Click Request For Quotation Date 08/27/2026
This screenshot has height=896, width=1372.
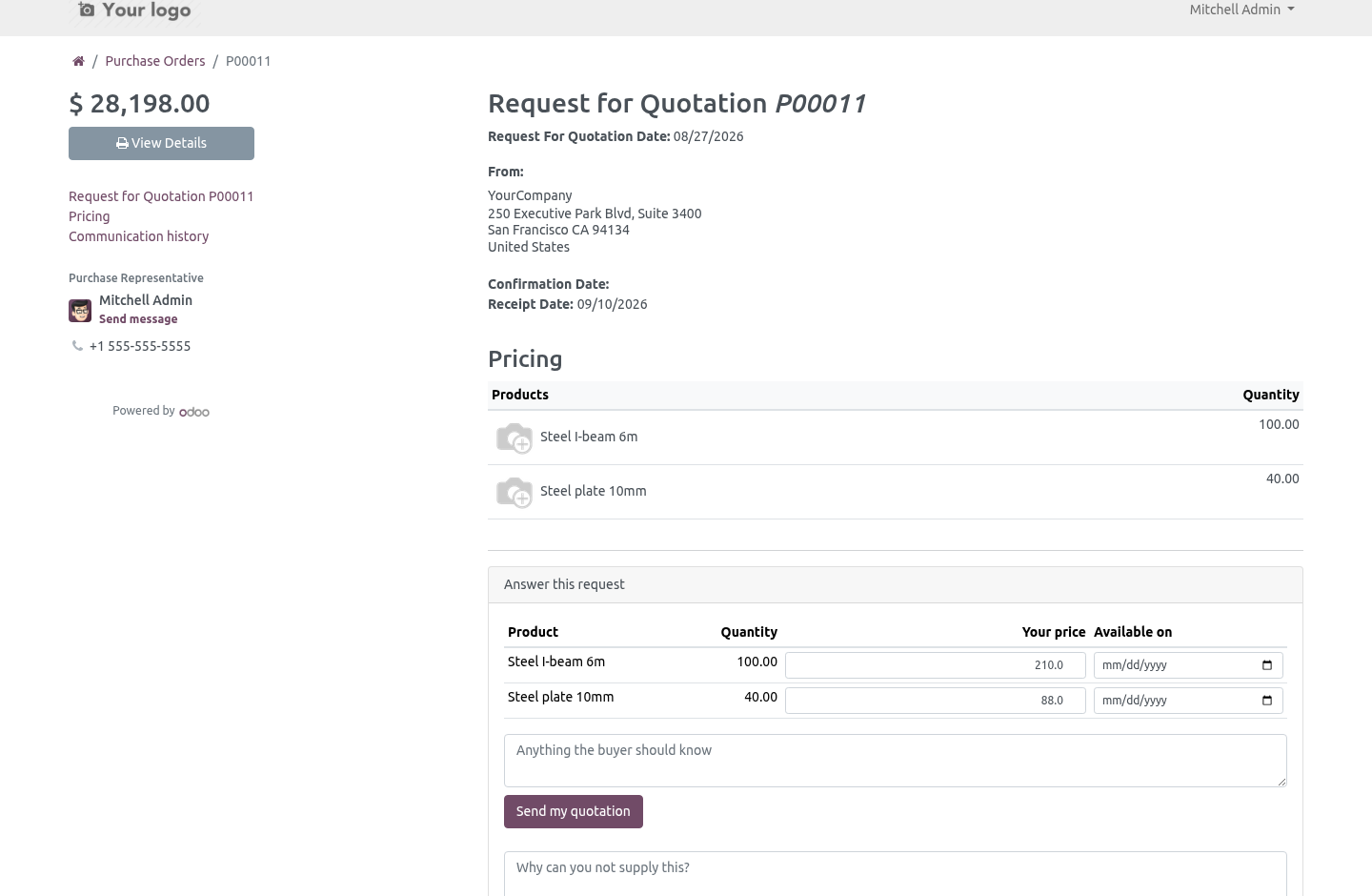[x=615, y=136]
